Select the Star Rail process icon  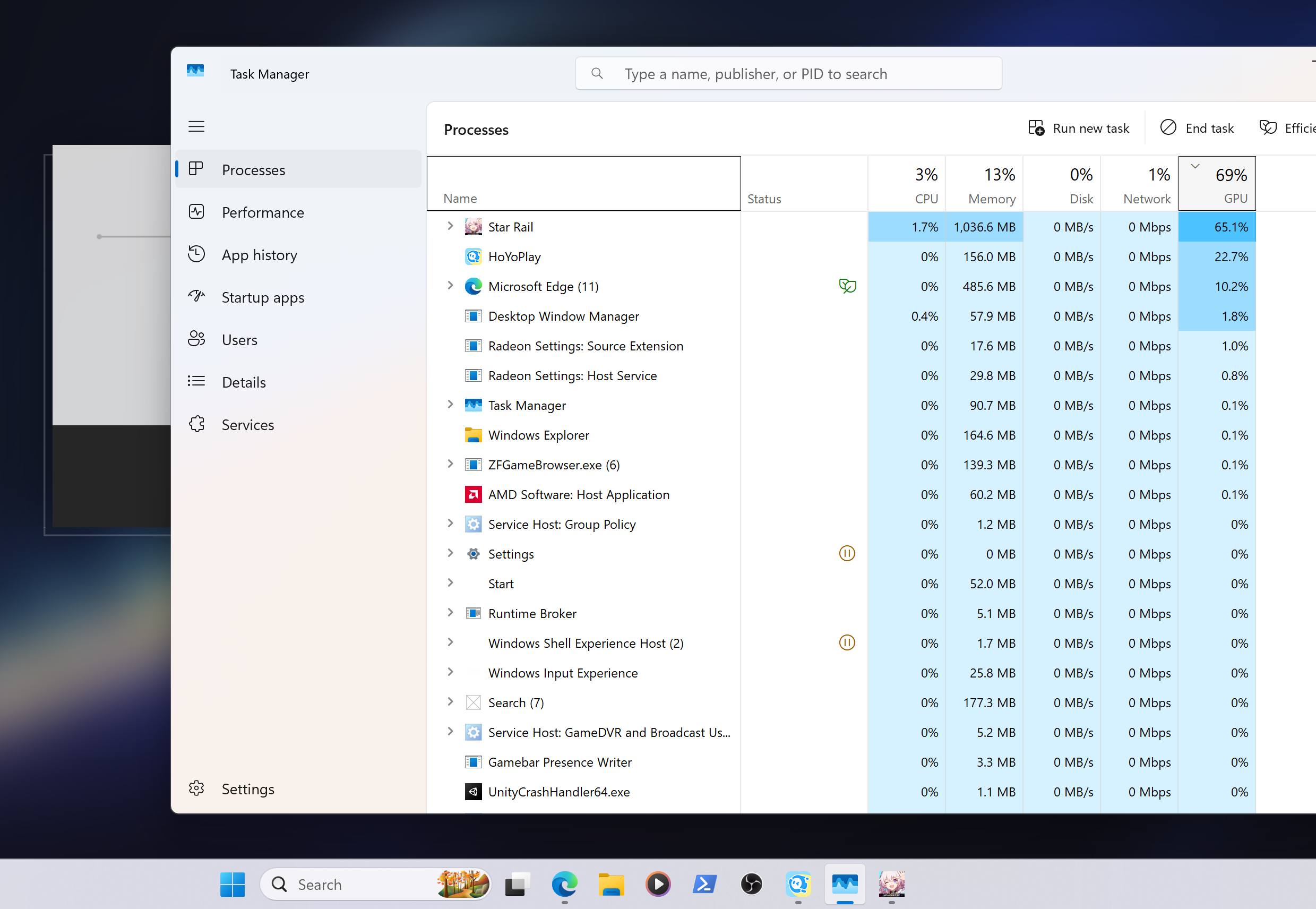473,227
